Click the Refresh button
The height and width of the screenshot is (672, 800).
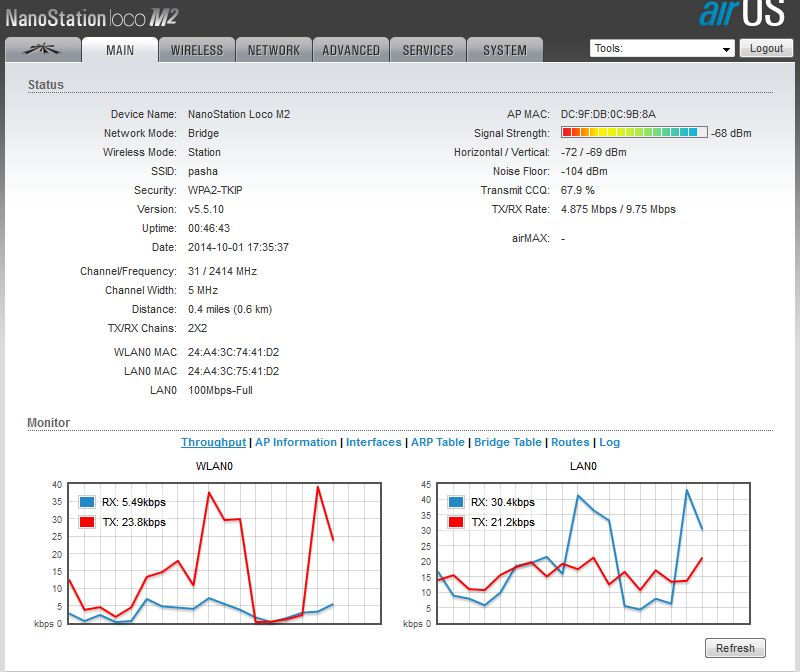coord(735,648)
